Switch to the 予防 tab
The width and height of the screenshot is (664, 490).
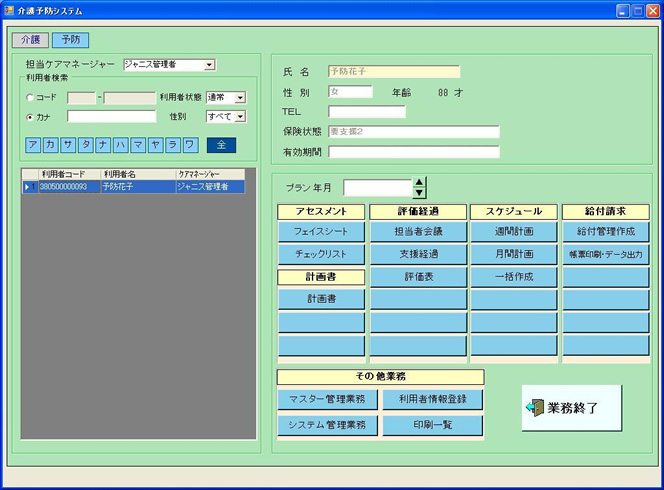[70, 40]
